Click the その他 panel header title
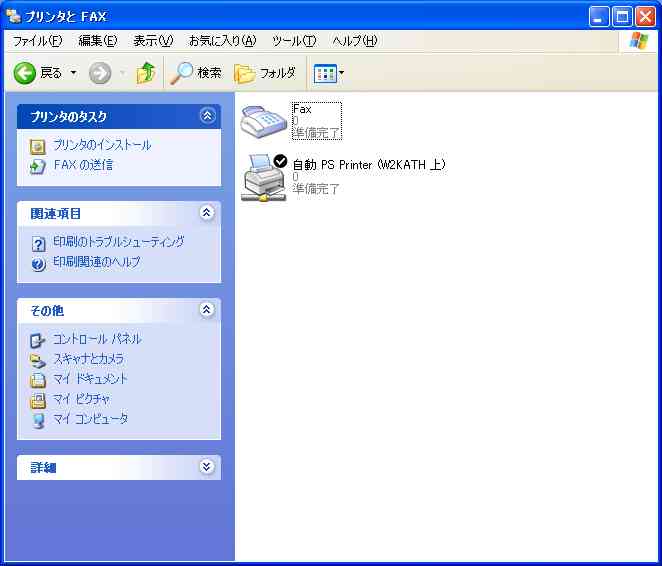Screen dimensions: 662x566 pyautogui.click(x=47, y=311)
